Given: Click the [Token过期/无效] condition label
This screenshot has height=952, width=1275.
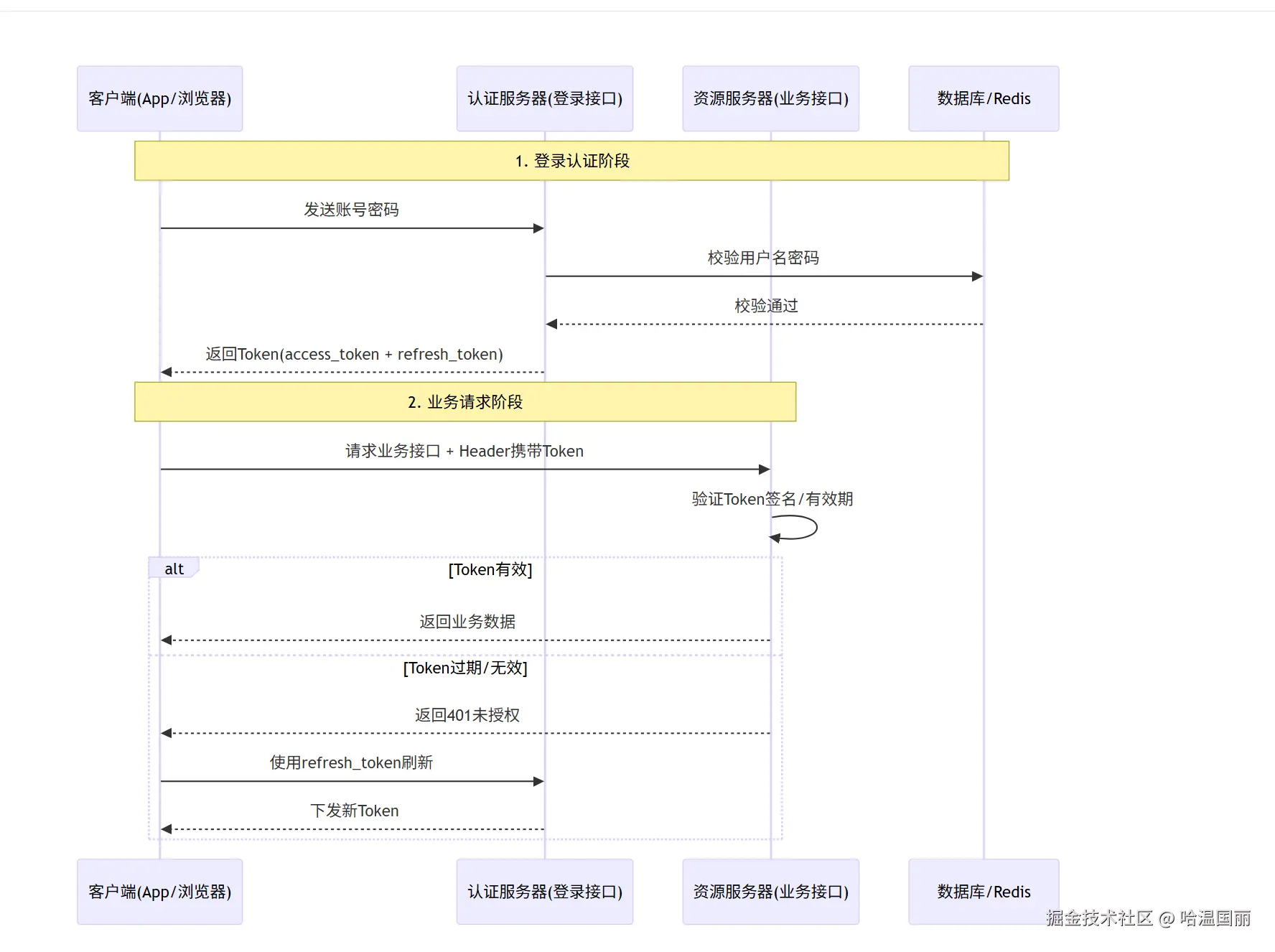Looking at the screenshot, I should (x=467, y=668).
